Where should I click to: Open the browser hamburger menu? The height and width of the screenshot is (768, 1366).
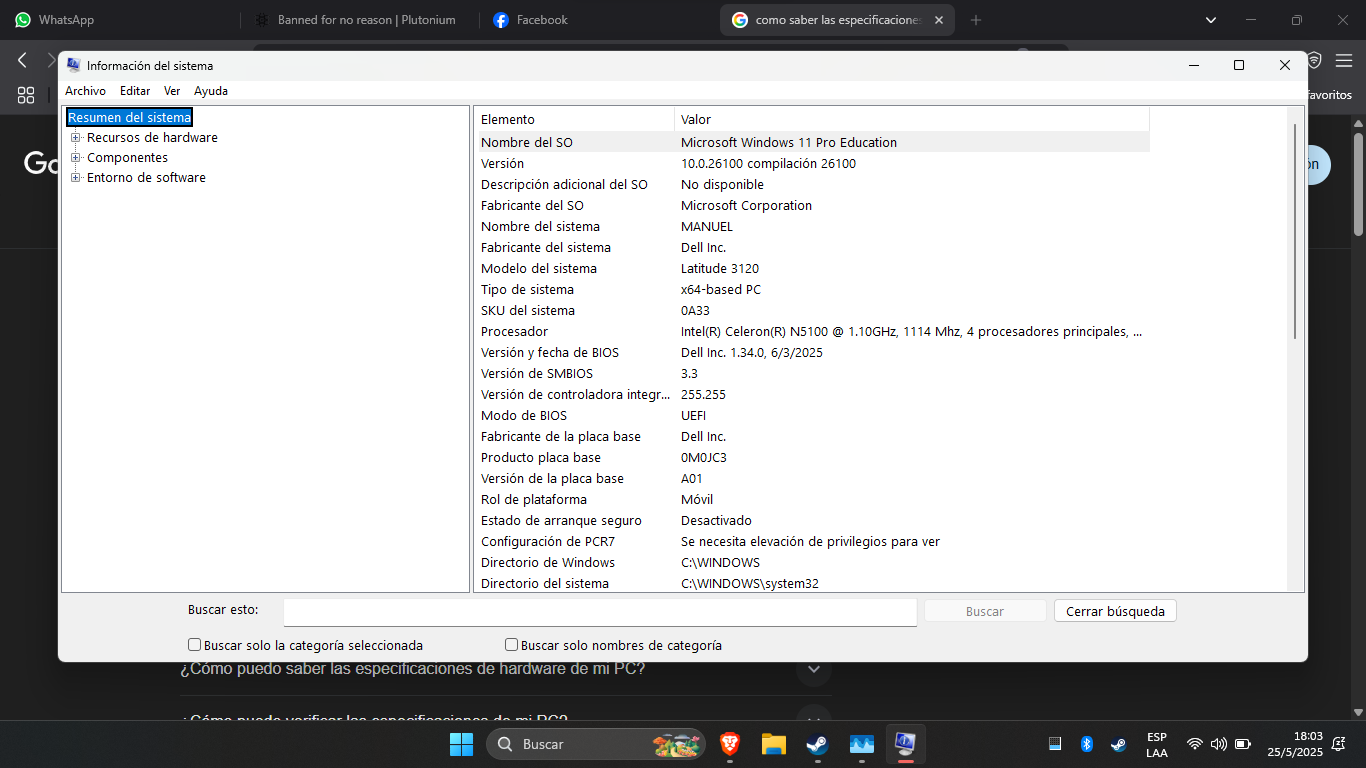(1343, 61)
